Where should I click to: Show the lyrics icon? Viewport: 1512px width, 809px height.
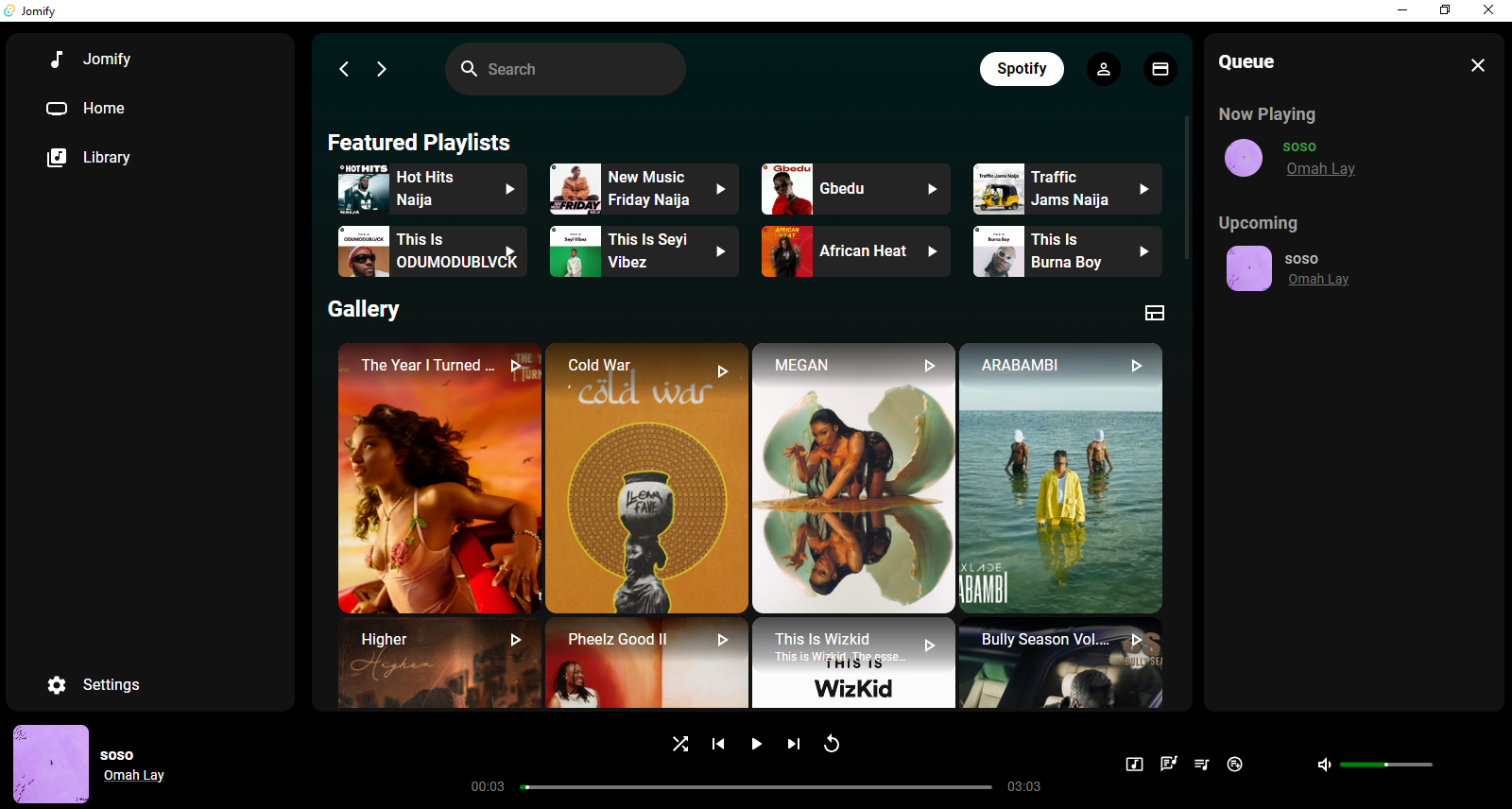point(1169,764)
